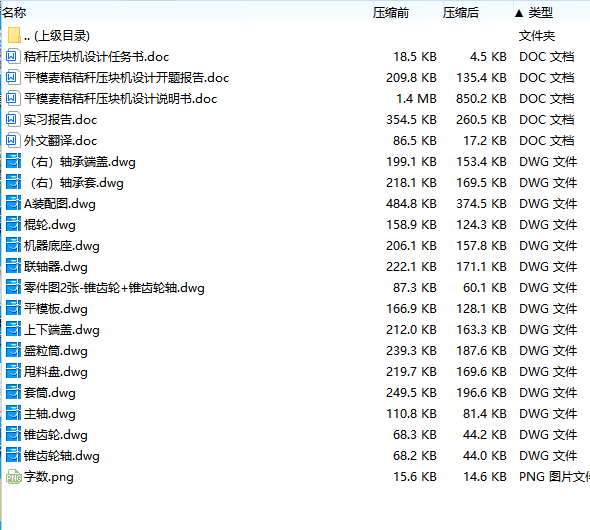Select file 联轴器.dwg

pyautogui.click(x=56, y=267)
